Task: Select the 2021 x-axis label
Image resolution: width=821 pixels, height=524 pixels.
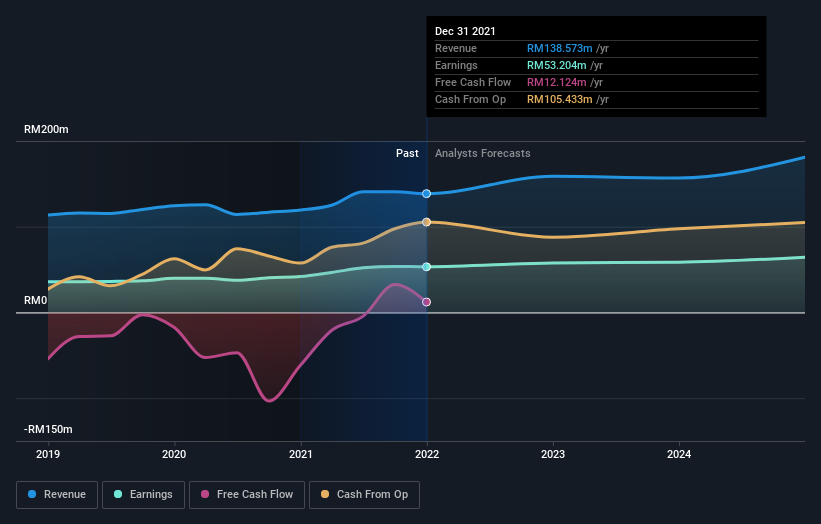Action: point(300,454)
